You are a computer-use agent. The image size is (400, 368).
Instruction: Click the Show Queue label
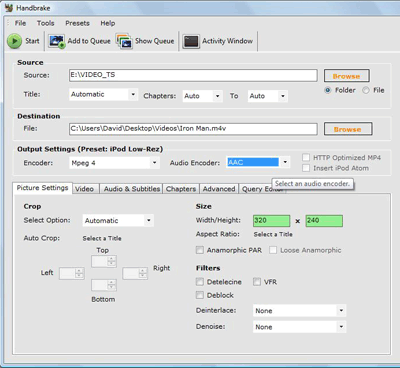[154, 41]
